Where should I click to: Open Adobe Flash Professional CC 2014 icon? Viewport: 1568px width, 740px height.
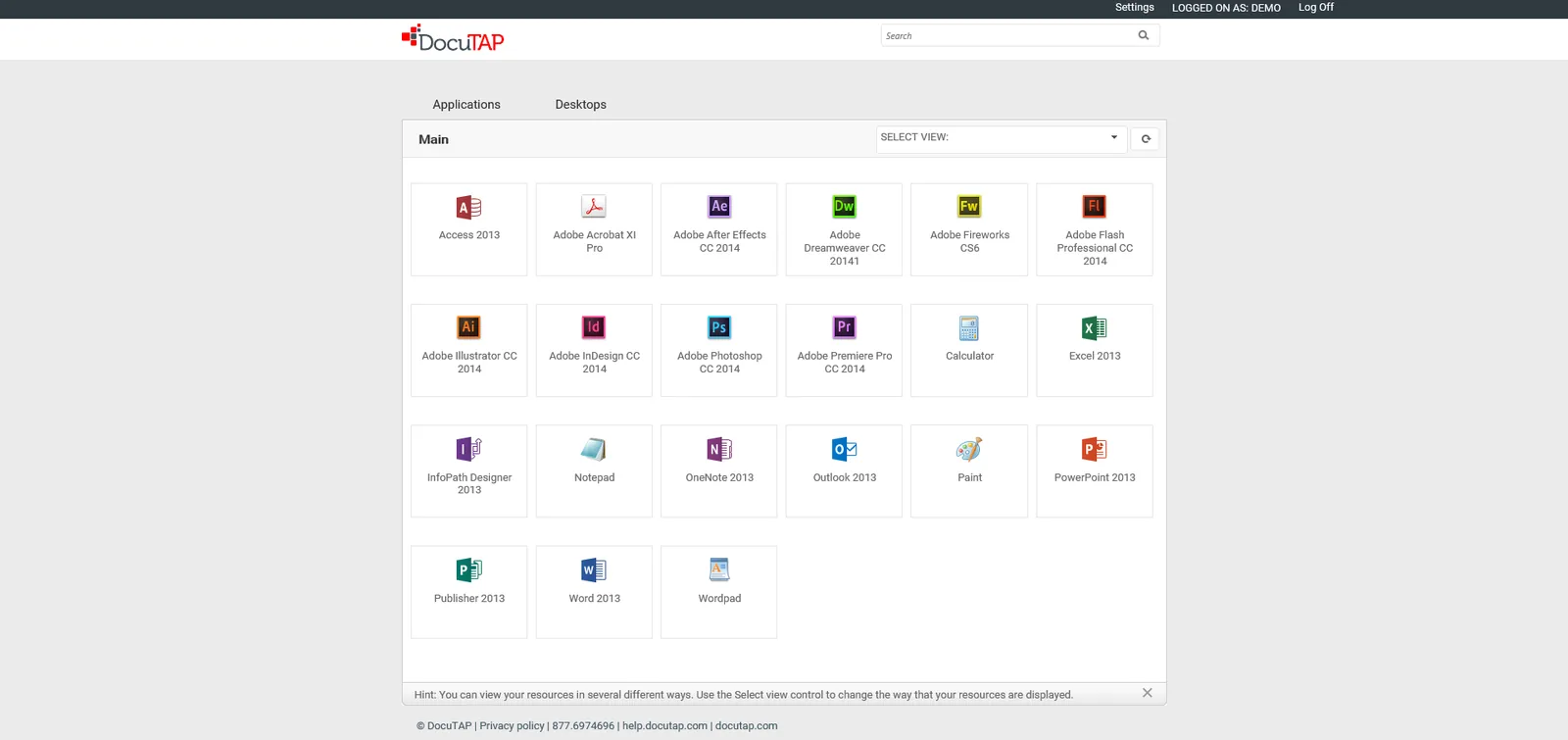tap(1095, 207)
